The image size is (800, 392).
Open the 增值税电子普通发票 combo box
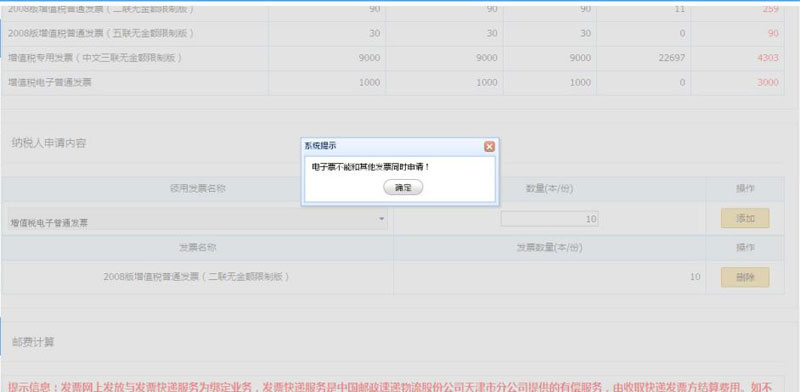click(197, 219)
